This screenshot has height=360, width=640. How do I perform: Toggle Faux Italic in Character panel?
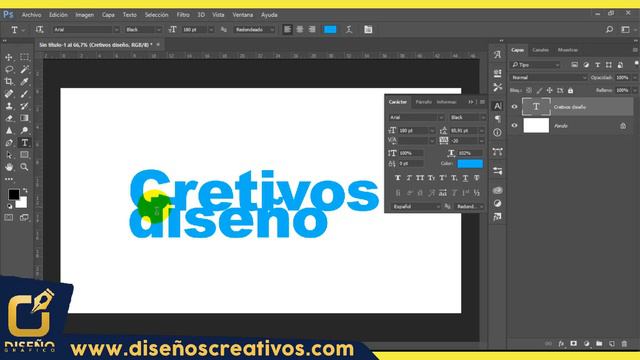409,178
